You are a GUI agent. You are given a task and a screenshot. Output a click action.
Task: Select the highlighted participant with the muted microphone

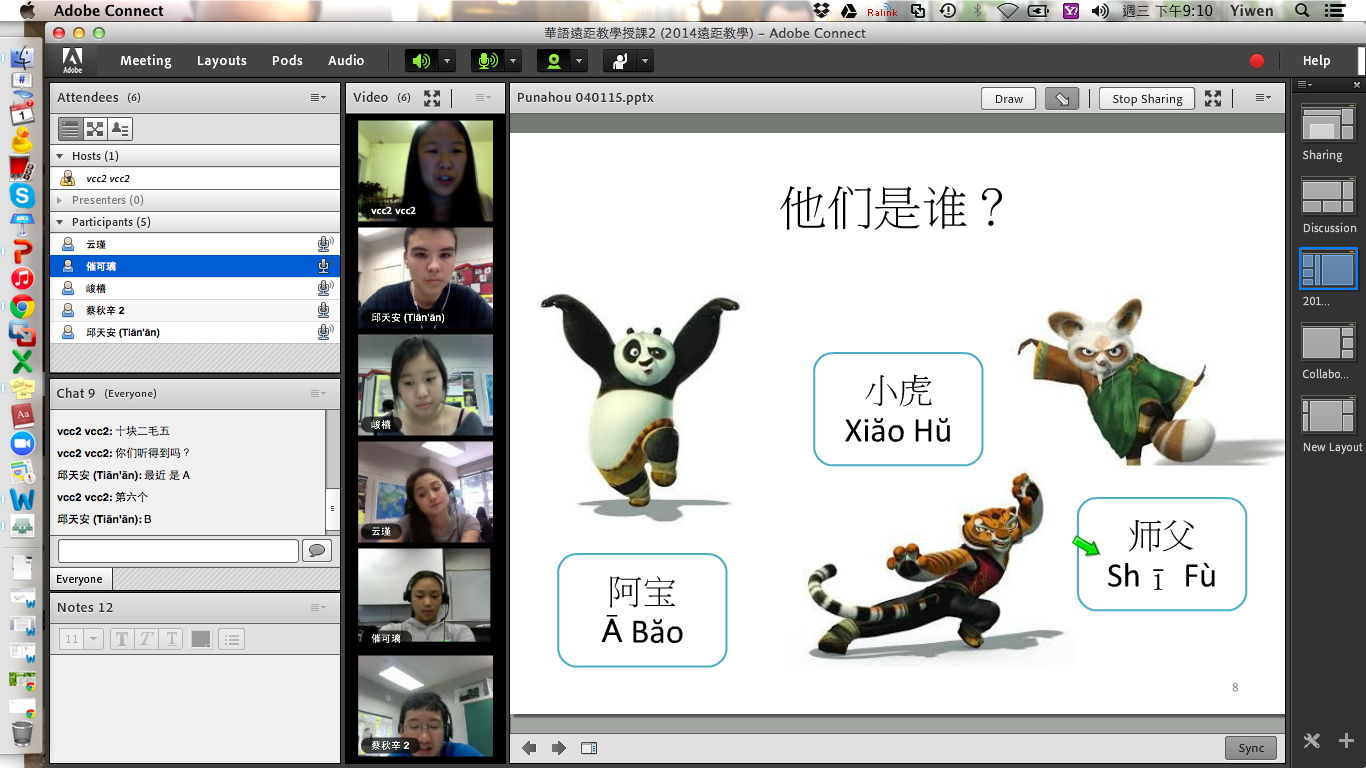[x=195, y=266]
